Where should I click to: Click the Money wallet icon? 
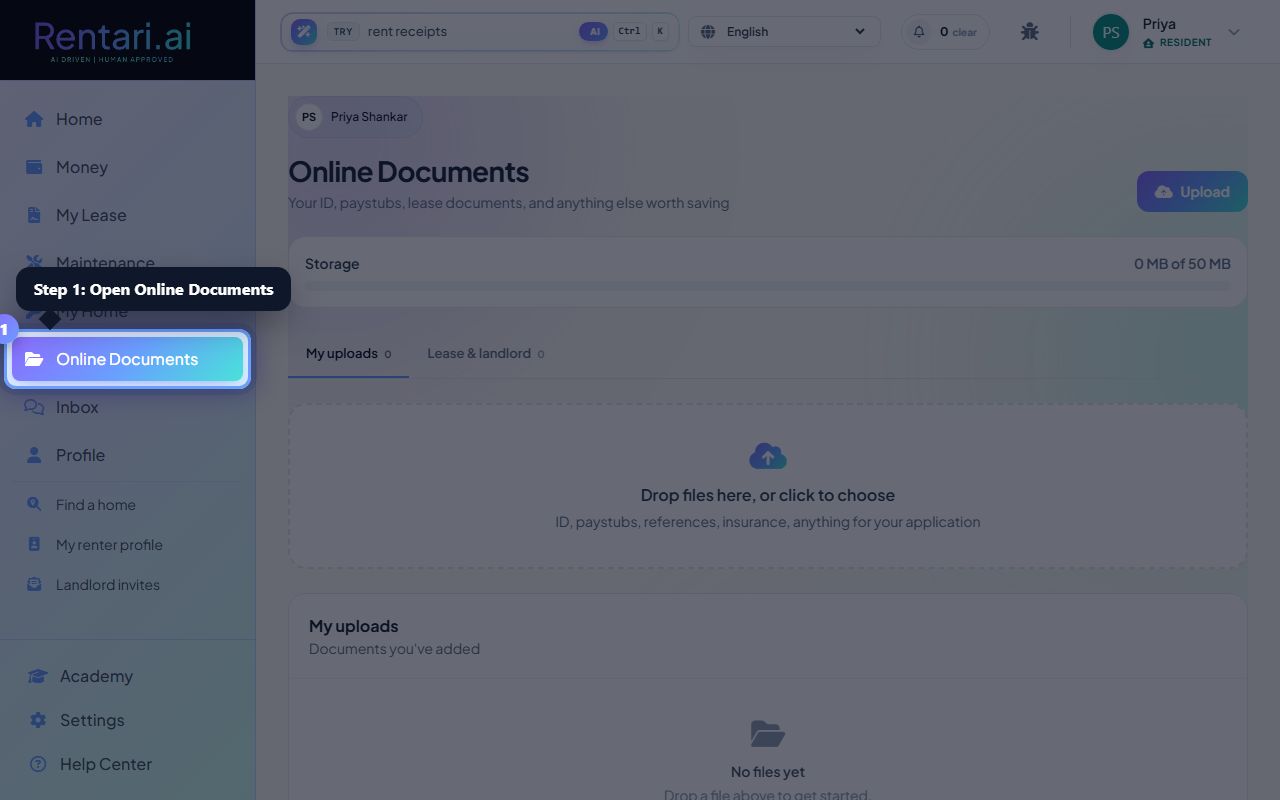(34, 167)
